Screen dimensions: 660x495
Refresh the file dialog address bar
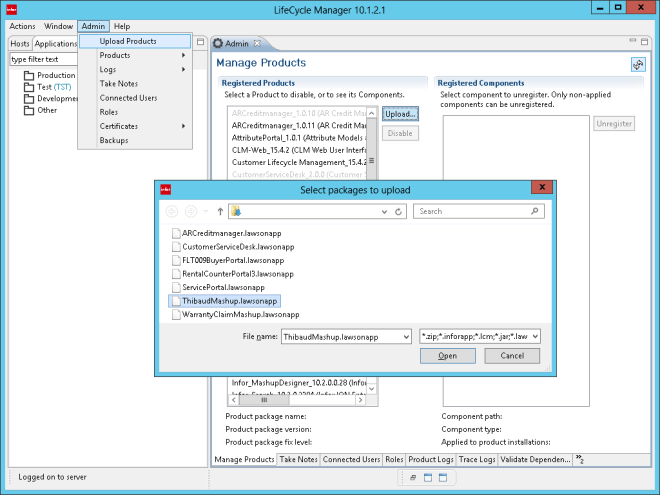coord(399,212)
